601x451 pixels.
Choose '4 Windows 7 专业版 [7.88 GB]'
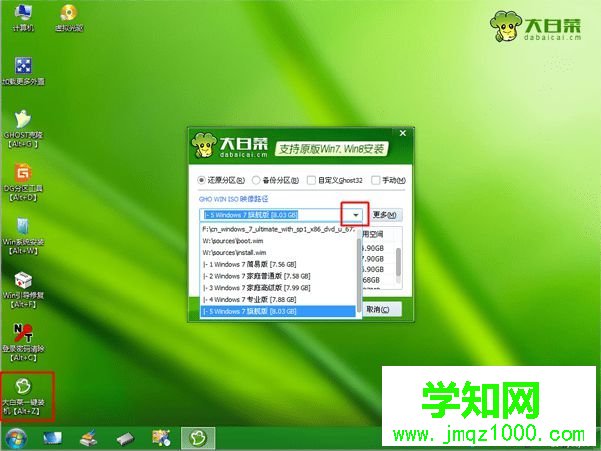(x=278, y=300)
